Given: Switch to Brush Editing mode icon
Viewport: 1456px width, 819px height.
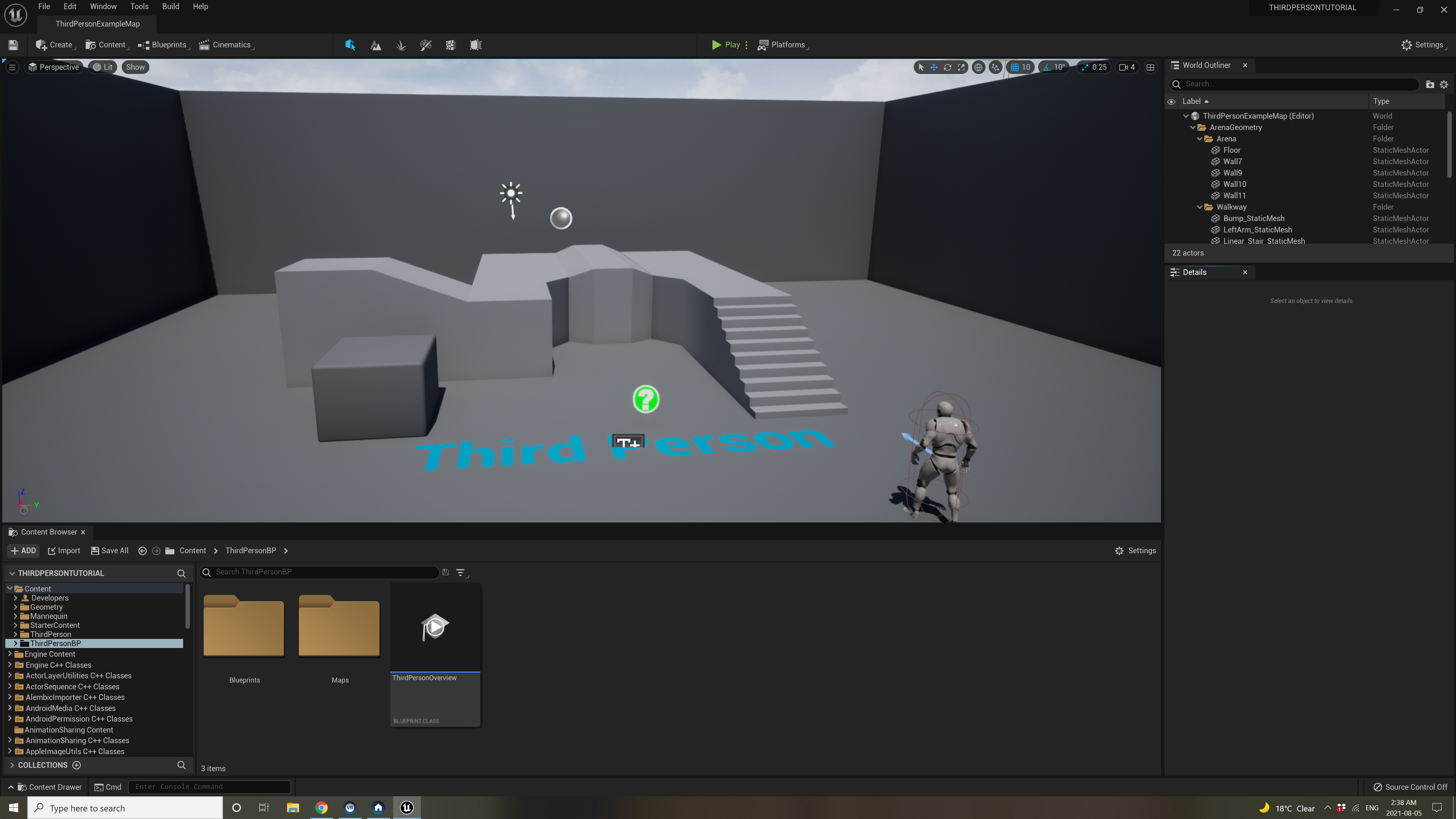Looking at the screenshot, I should click(x=475, y=45).
